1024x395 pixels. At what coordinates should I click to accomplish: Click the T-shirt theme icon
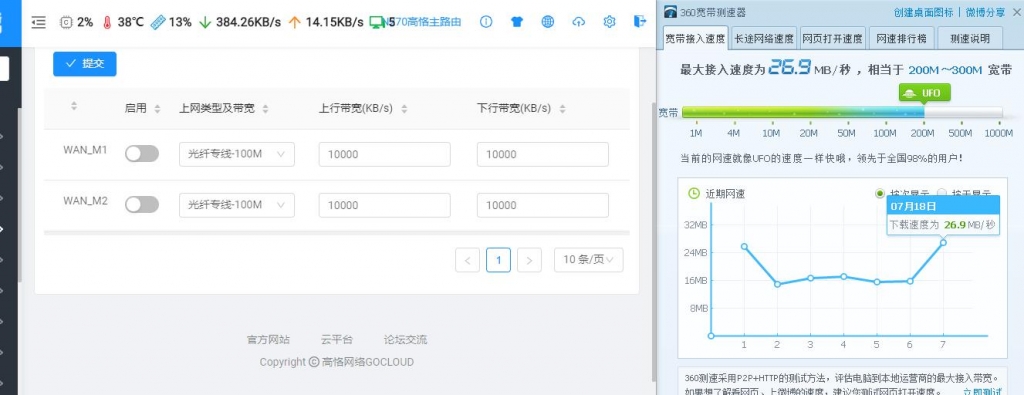point(517,22)
